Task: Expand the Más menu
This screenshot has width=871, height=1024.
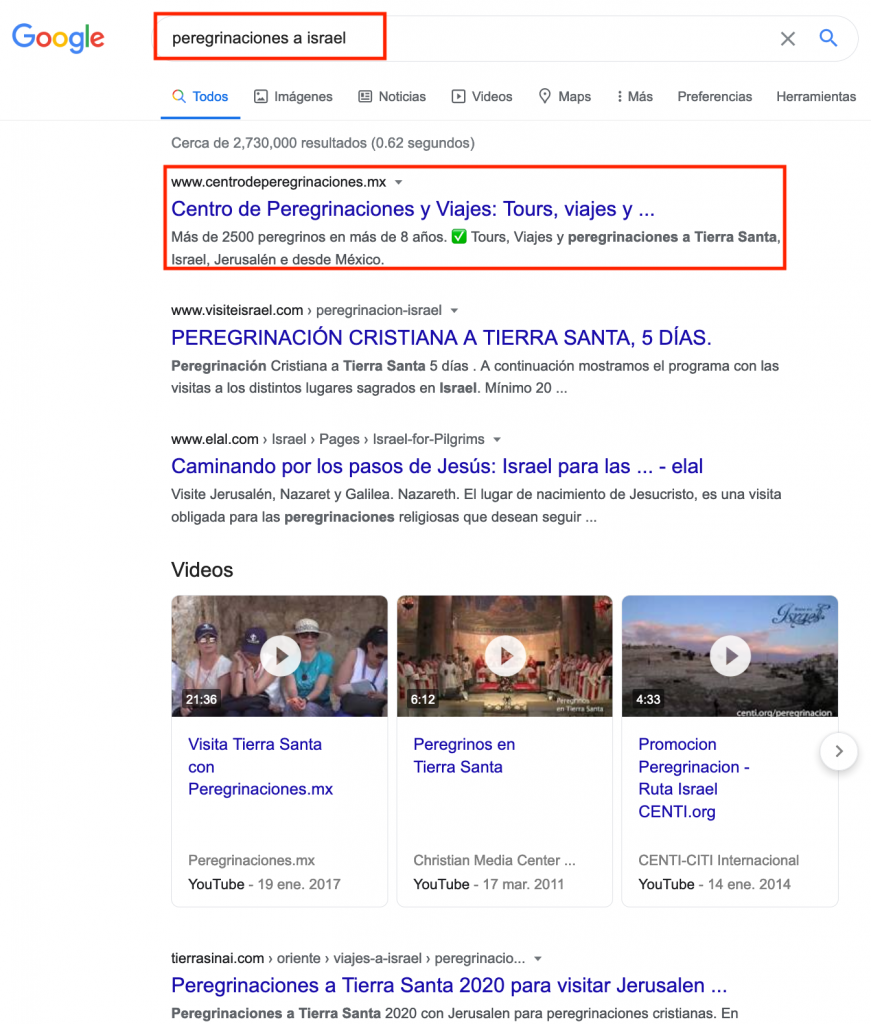Action: pos(635,97)
